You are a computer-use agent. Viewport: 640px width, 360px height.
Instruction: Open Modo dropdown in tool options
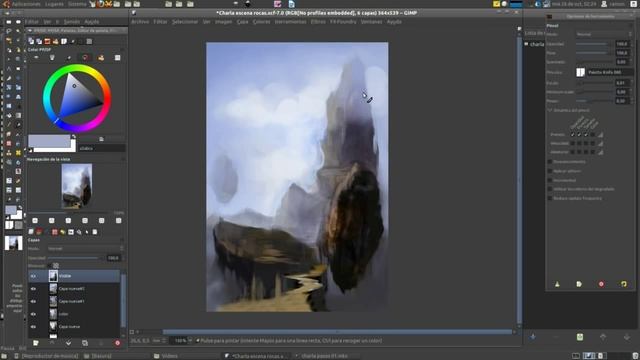tap(604, 34)
